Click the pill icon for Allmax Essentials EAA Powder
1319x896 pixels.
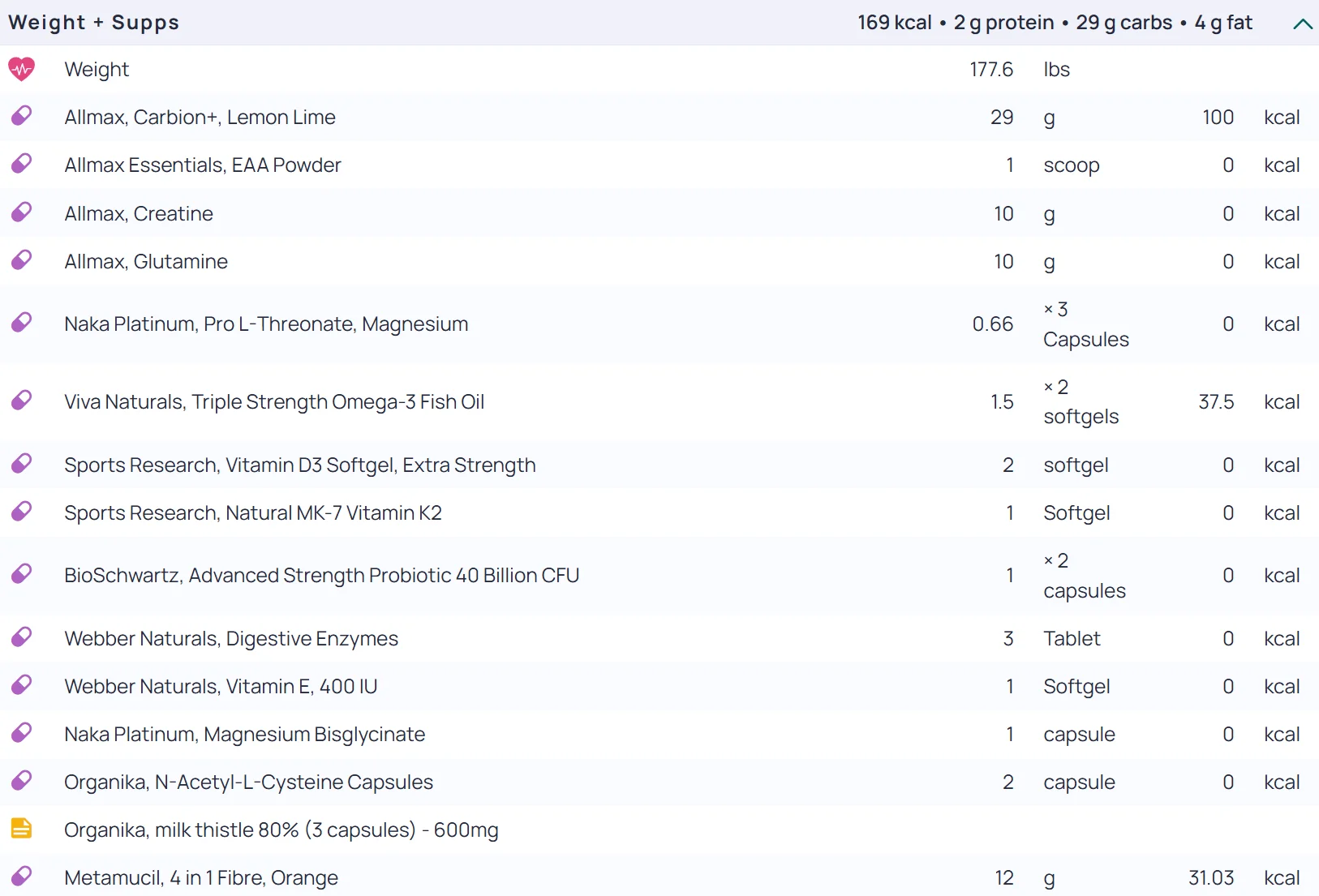[x=22, y=165]
